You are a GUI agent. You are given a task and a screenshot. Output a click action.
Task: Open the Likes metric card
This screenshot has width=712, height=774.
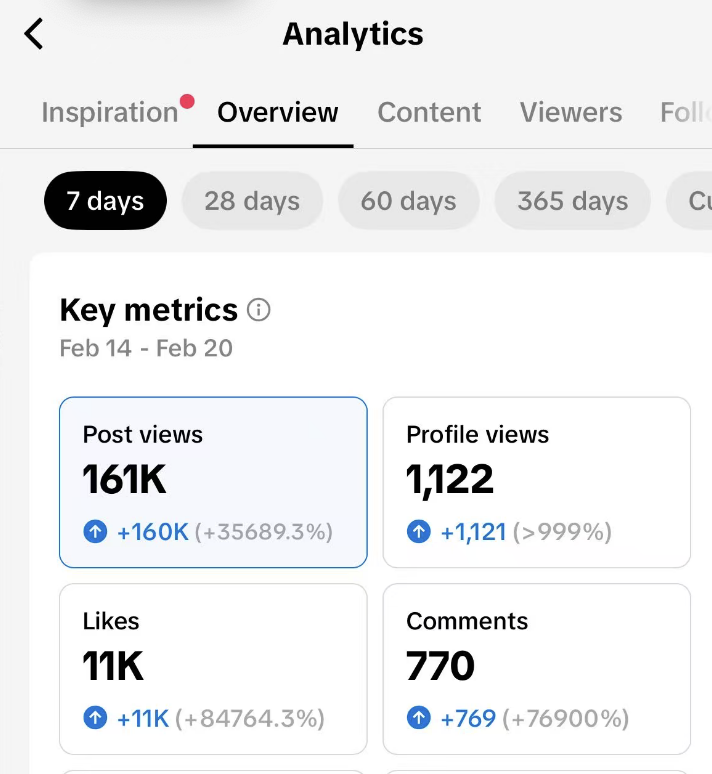(213, 668)
